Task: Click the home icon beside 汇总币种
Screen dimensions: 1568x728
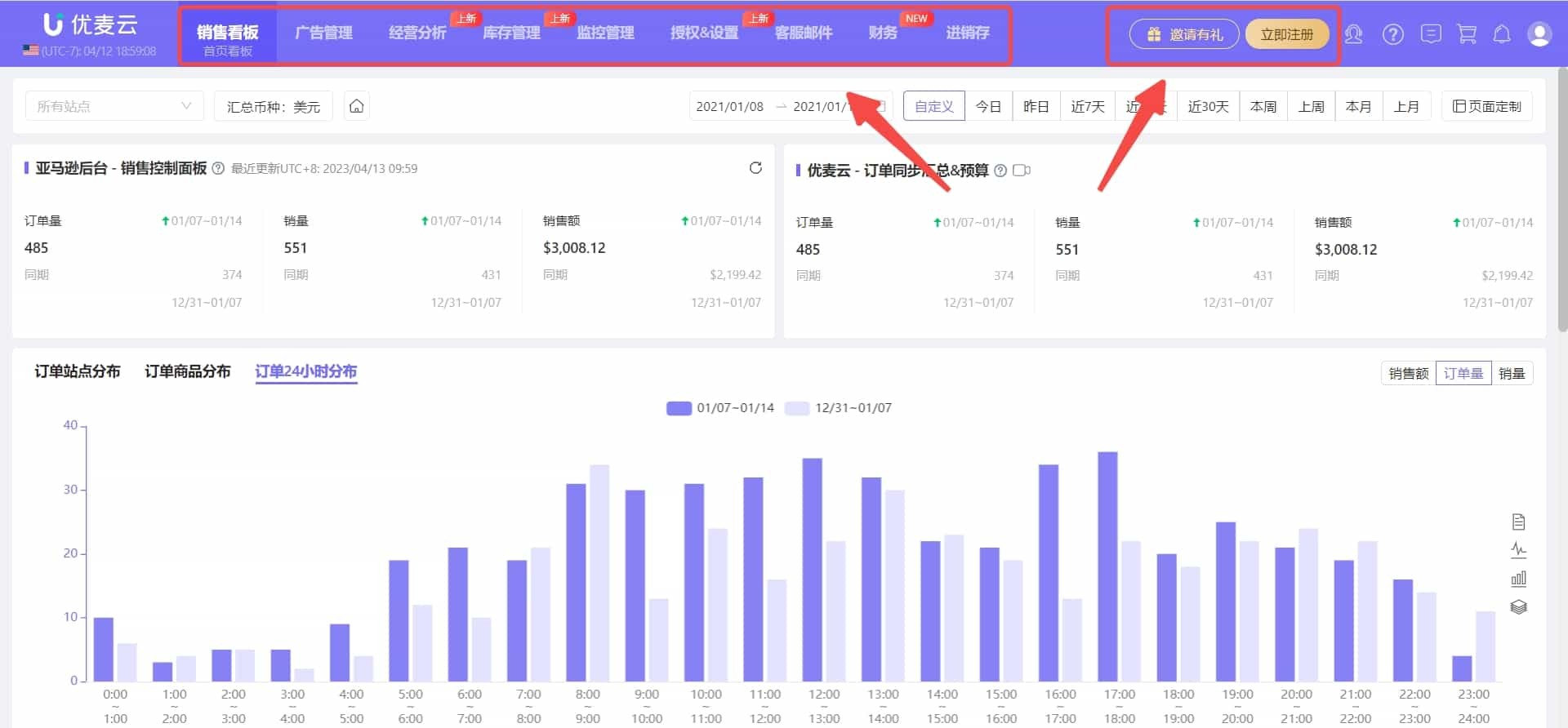Action: (x=356, y=106)
